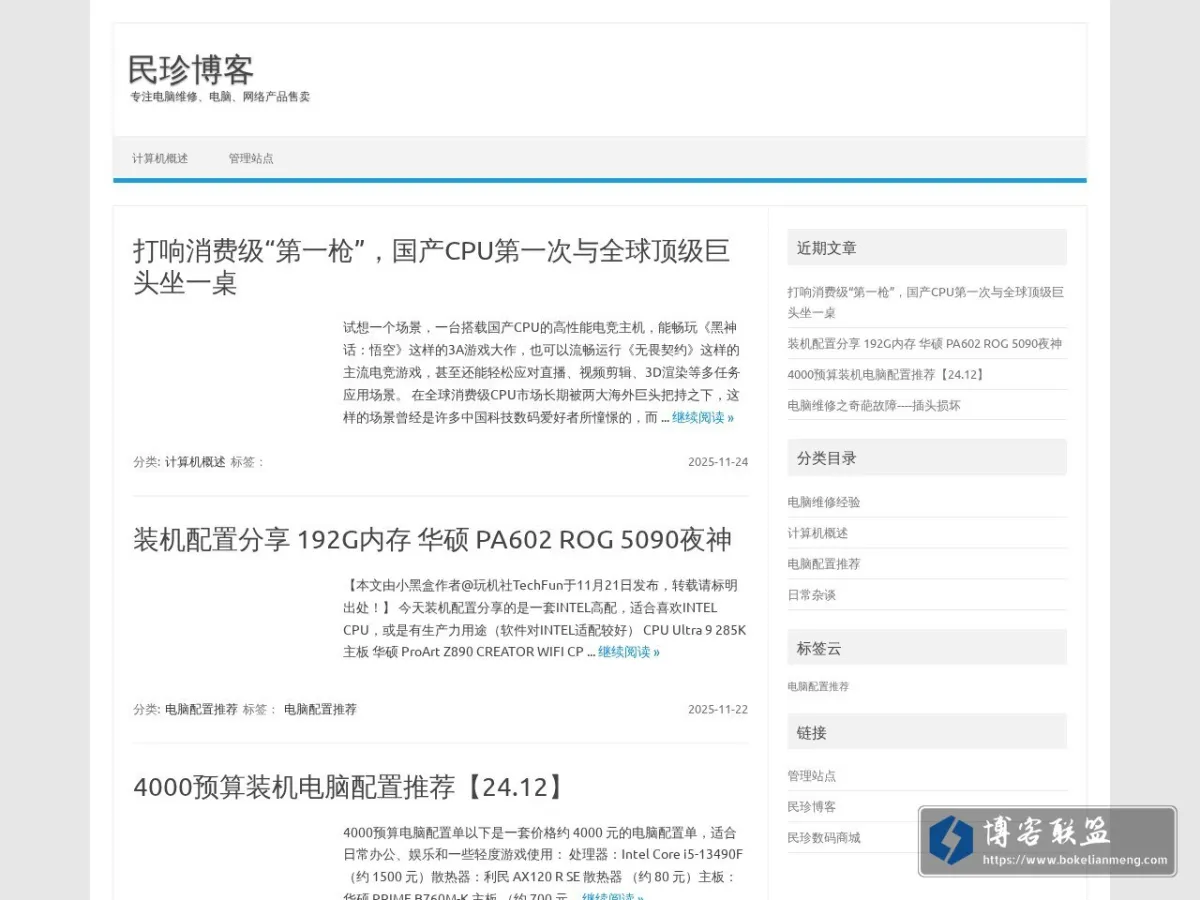Open recent article 4000预算装机电脑配置推荐 in sidebar
The image size is (1200, 900).
pos(886,375)
